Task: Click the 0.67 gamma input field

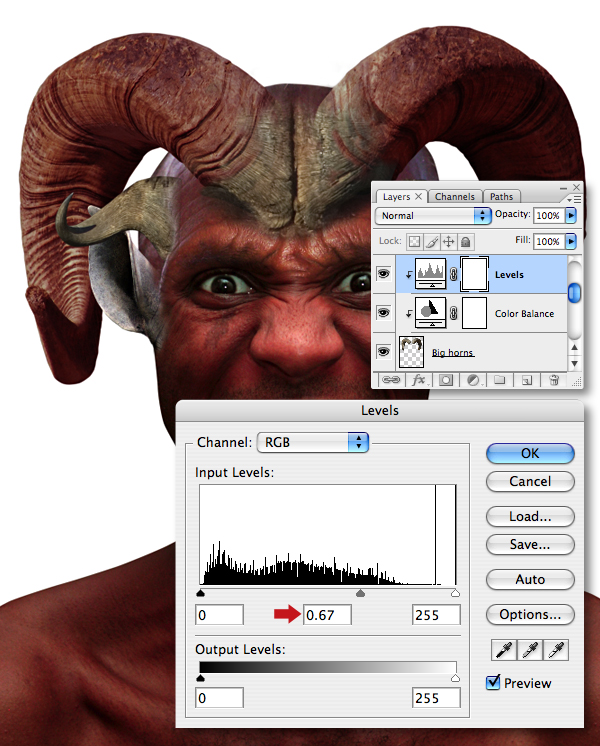Action: point(327,615)
